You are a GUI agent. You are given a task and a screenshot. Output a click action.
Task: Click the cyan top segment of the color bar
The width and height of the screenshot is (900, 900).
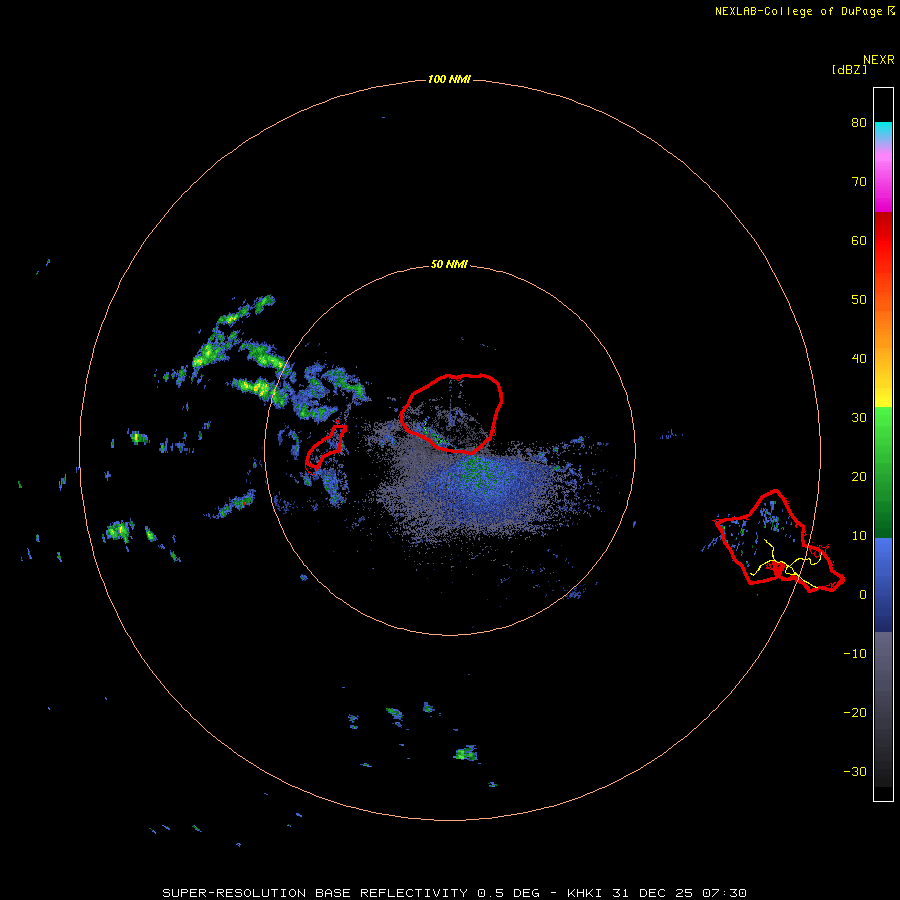[883, 129]
